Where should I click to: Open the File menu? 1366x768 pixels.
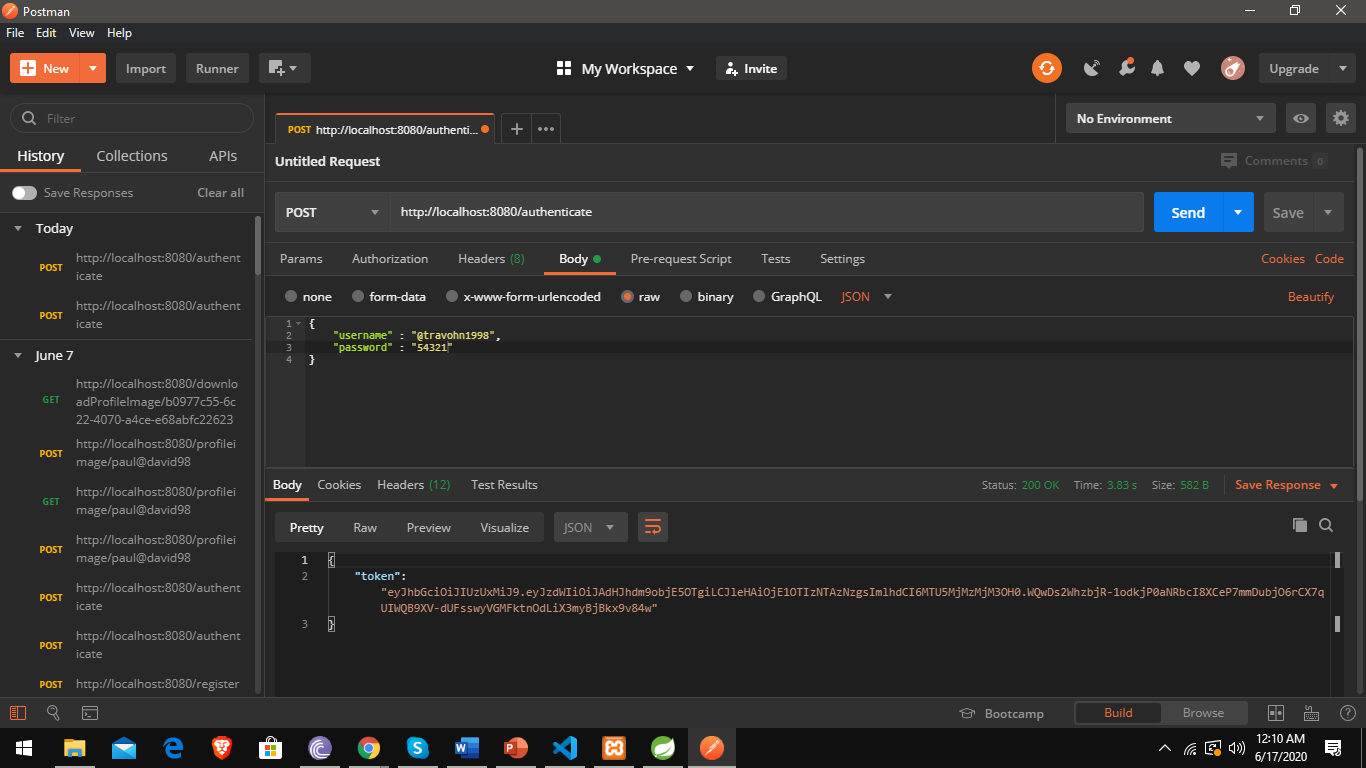pyautogui.click(x=15, y=33)
